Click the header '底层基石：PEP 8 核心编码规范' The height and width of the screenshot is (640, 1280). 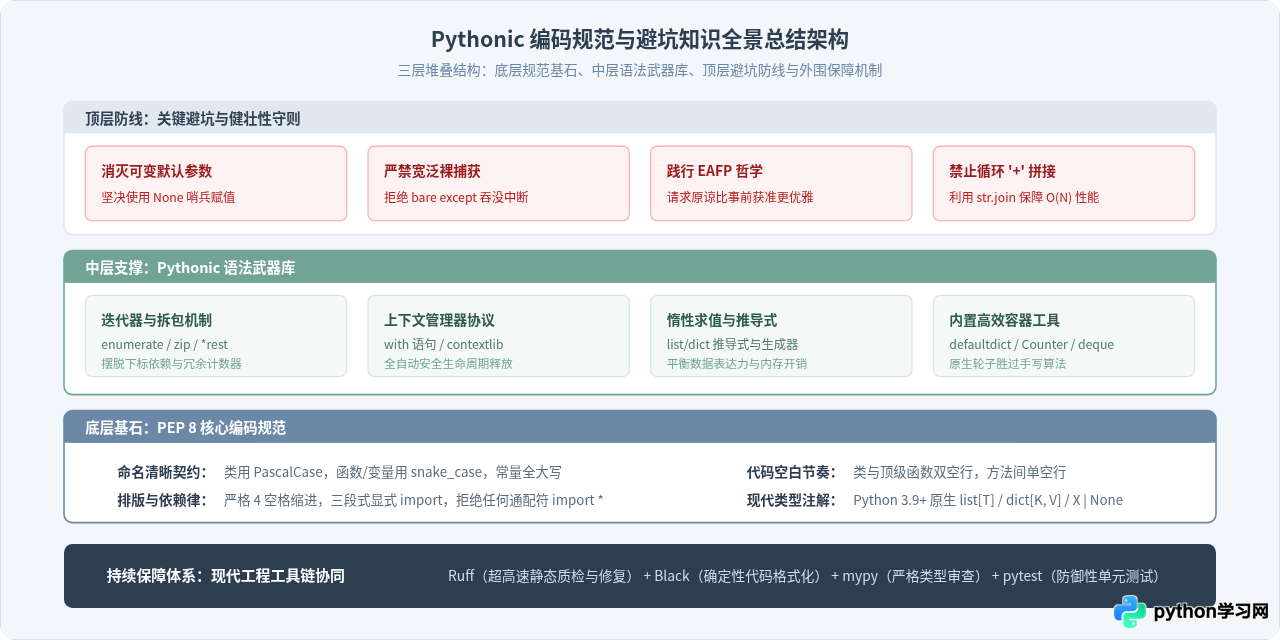[x=185, y=427]
